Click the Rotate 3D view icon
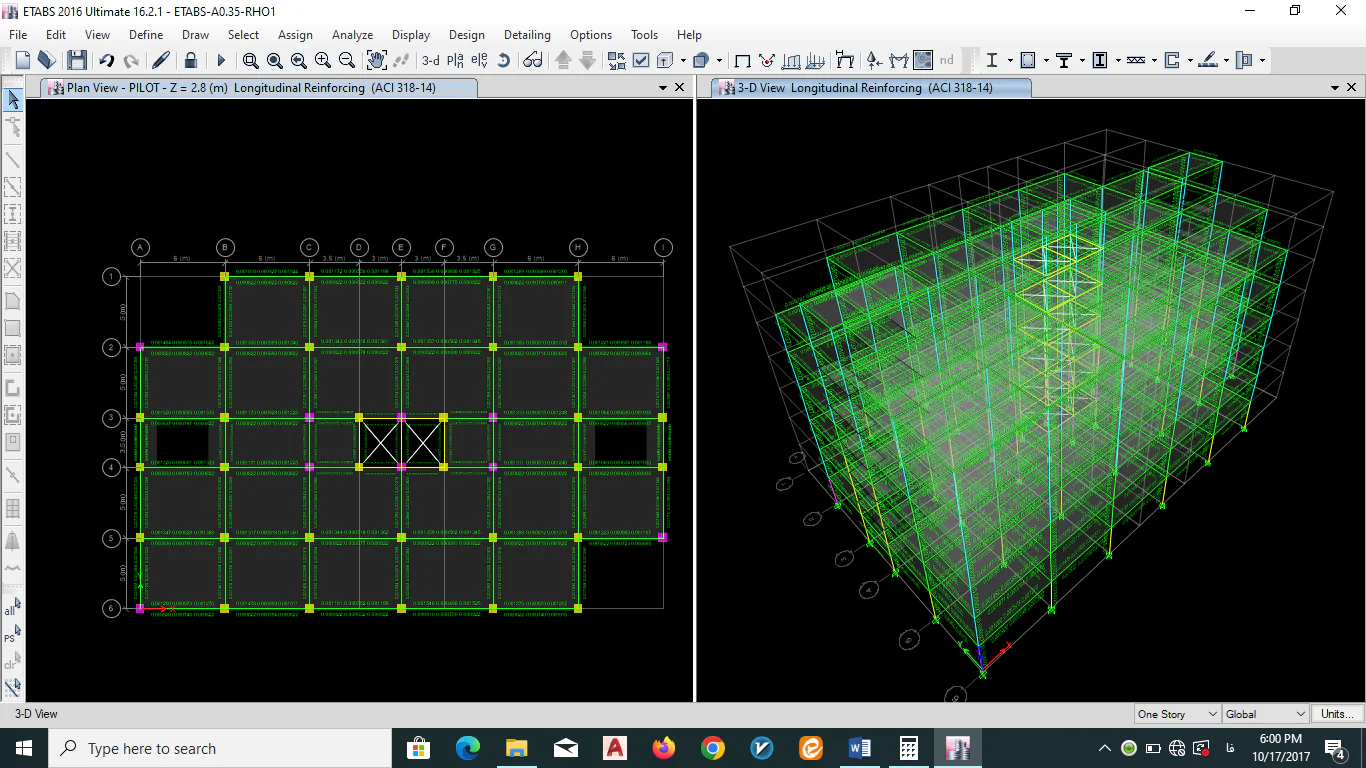The image size is (1366, 768). [504, 61]
